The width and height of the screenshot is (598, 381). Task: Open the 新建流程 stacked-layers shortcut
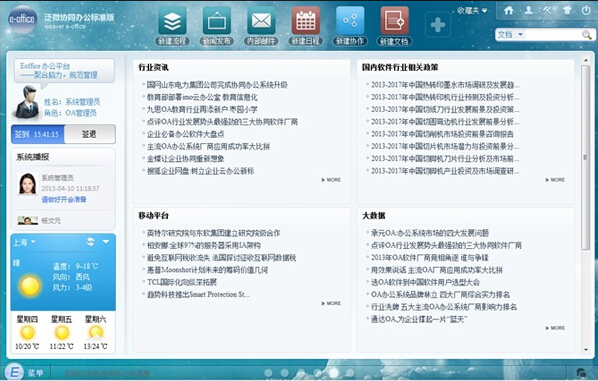pyautogui.click(x=172, y=21)
